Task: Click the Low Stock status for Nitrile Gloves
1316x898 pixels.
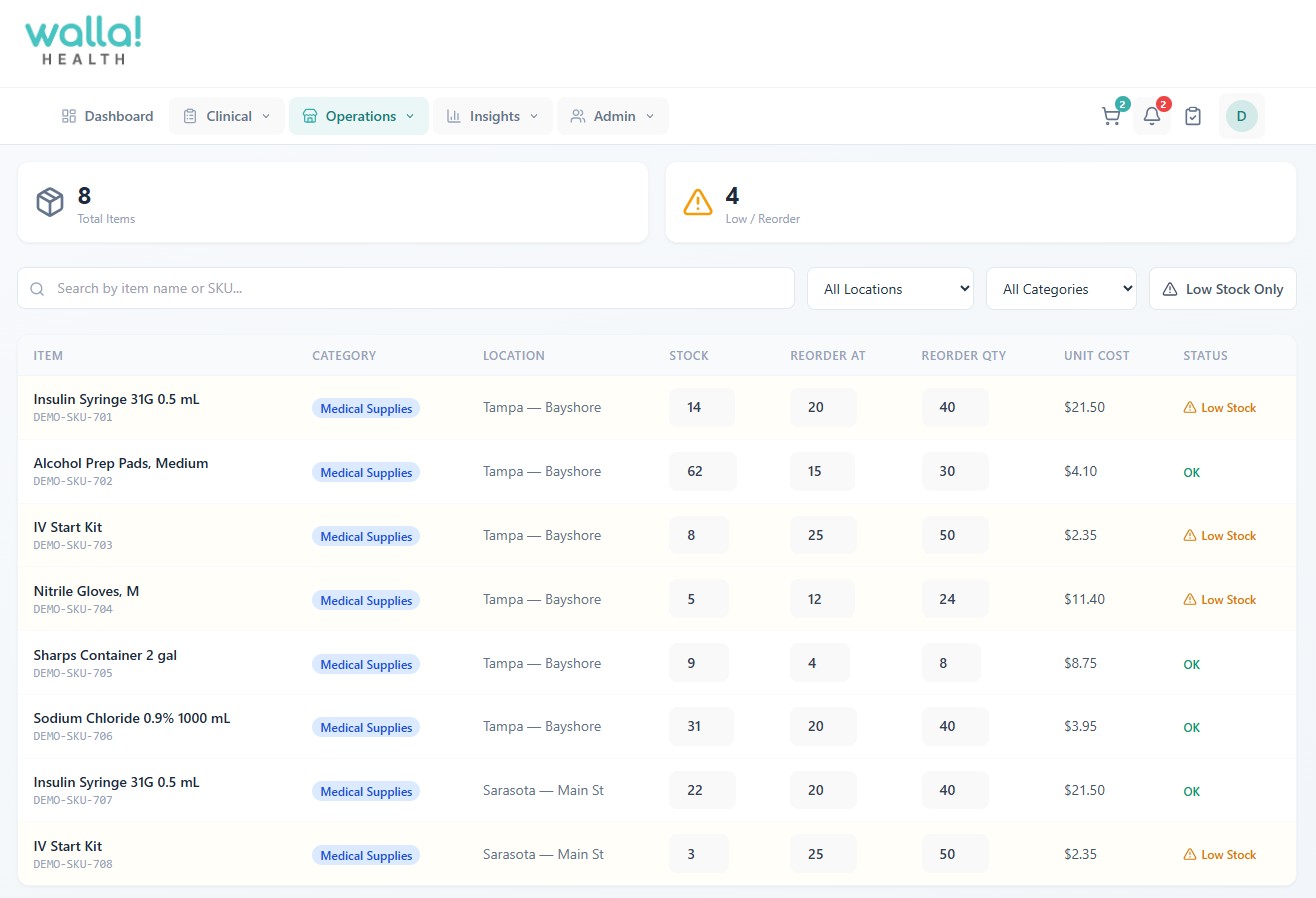Action: pos(1220,600)
